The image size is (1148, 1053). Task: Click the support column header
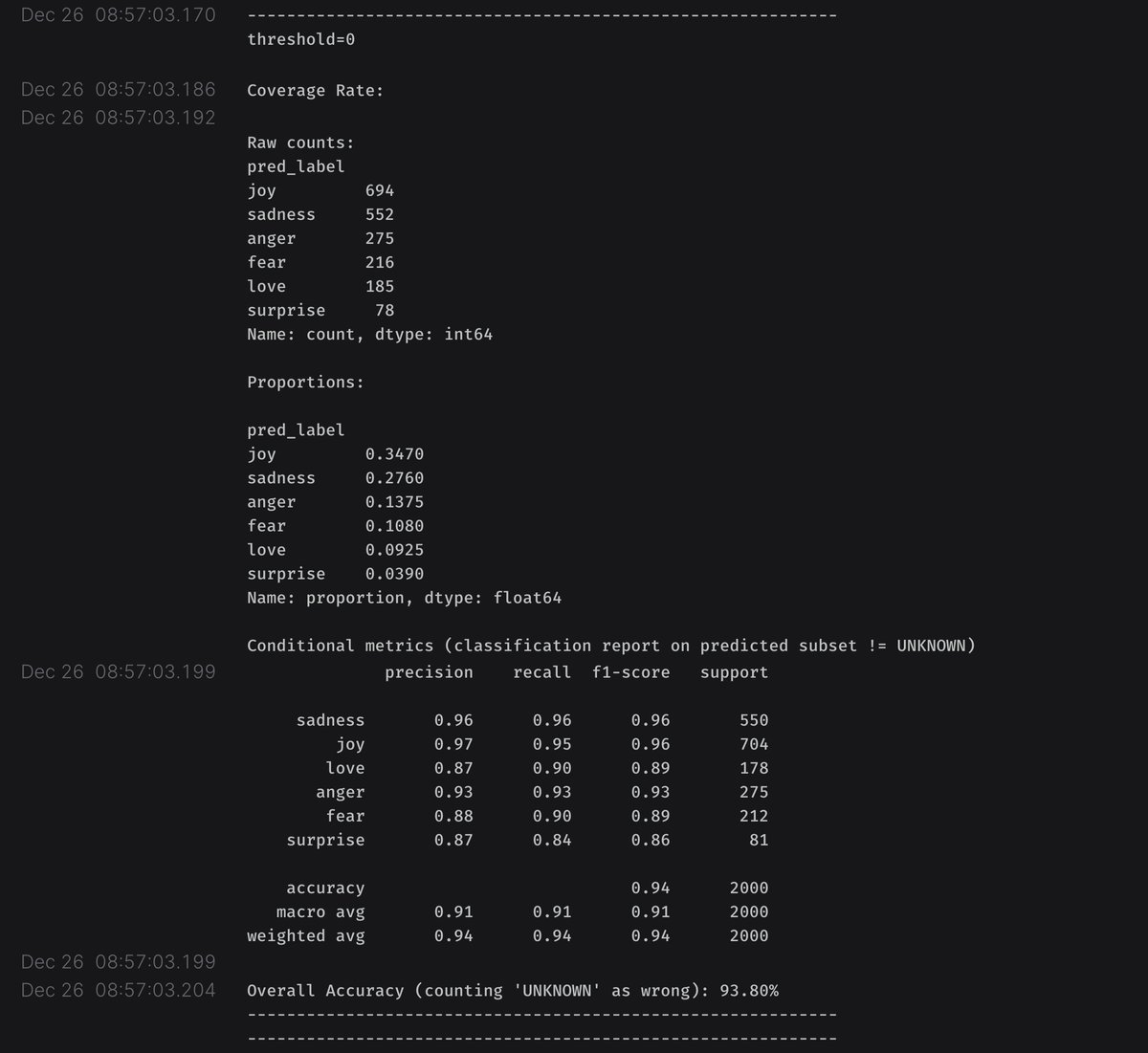(x=734, y=672)
